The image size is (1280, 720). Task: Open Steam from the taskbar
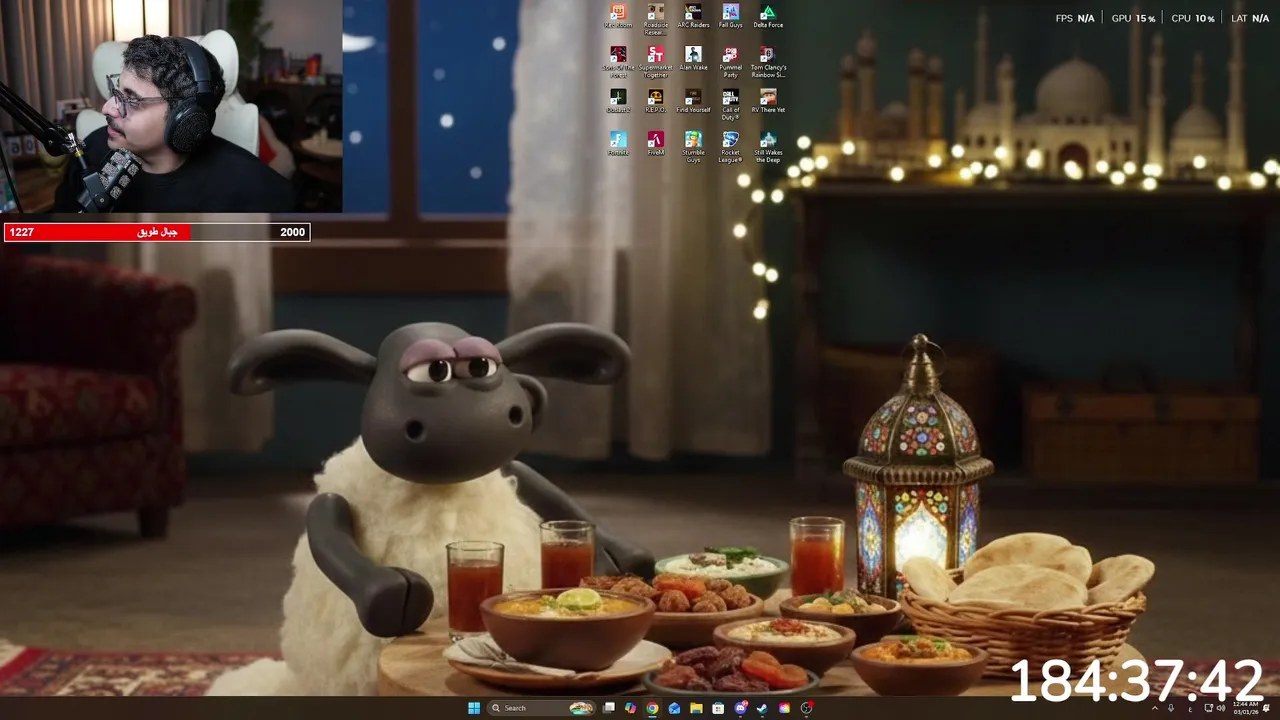pyautogui.click(x=762, y=708)
